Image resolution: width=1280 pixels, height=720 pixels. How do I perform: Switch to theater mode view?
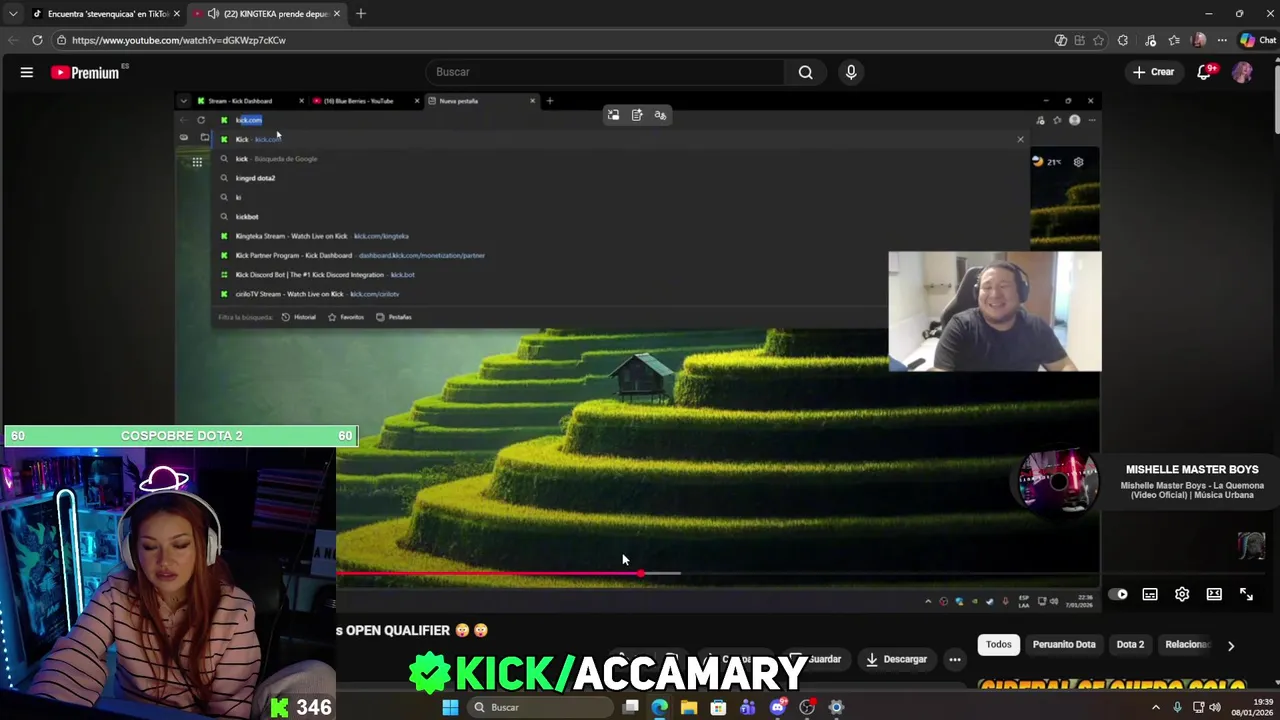[x=1214, y=594]
